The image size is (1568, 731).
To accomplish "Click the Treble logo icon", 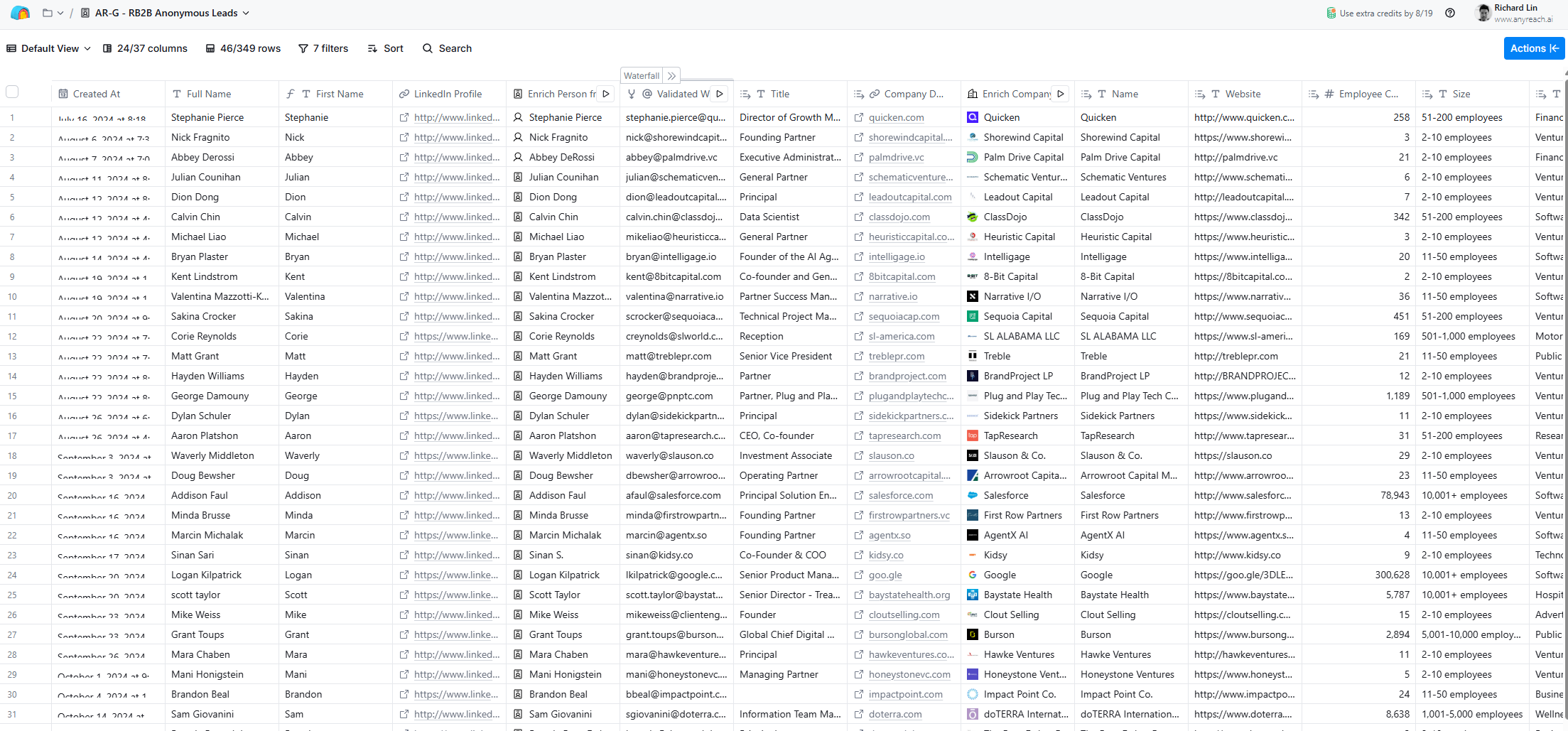I will pos(973,356).
